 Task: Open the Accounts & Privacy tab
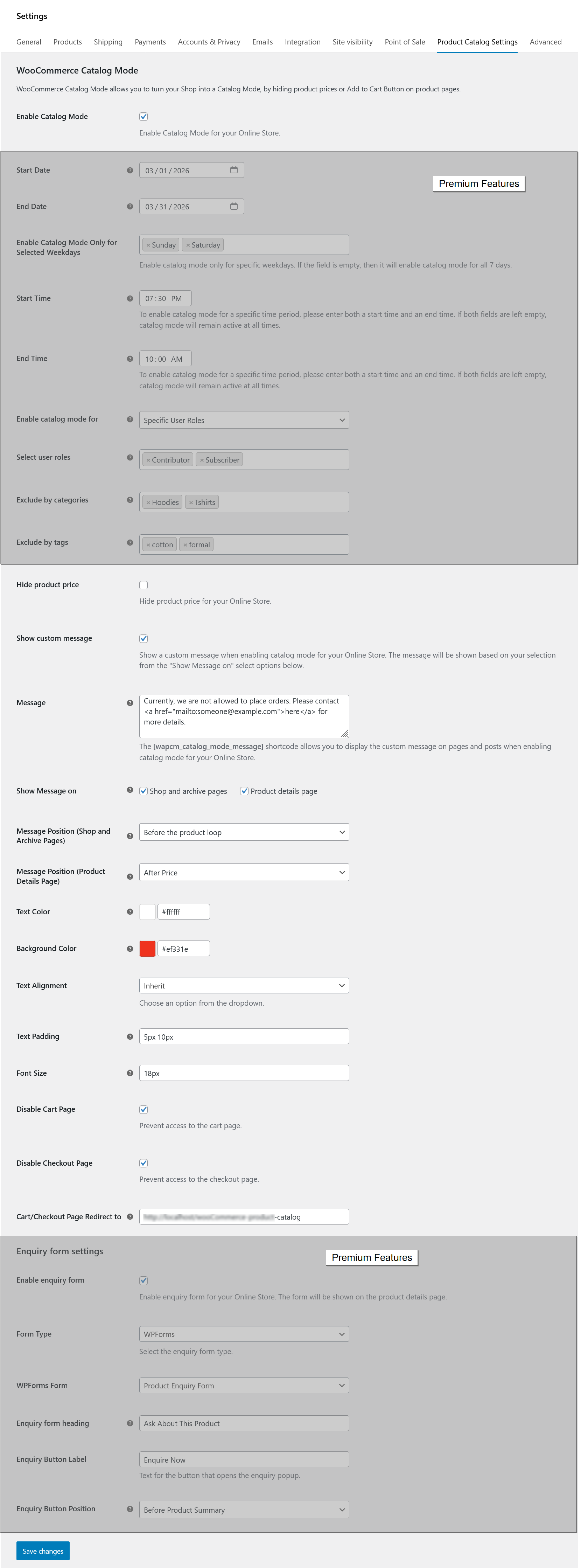[209, 42]
